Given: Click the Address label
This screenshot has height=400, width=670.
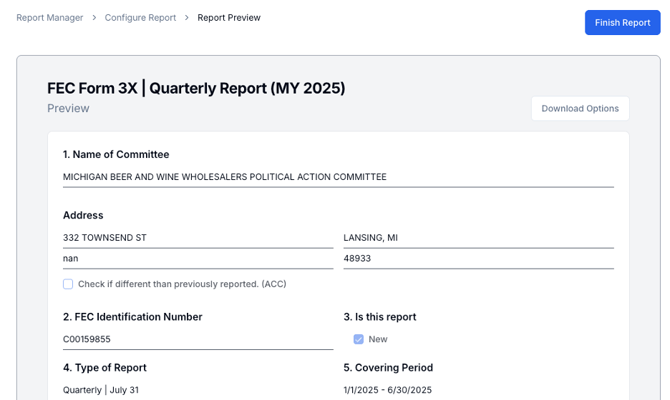Looking at the screenshot, I should 83,215.
